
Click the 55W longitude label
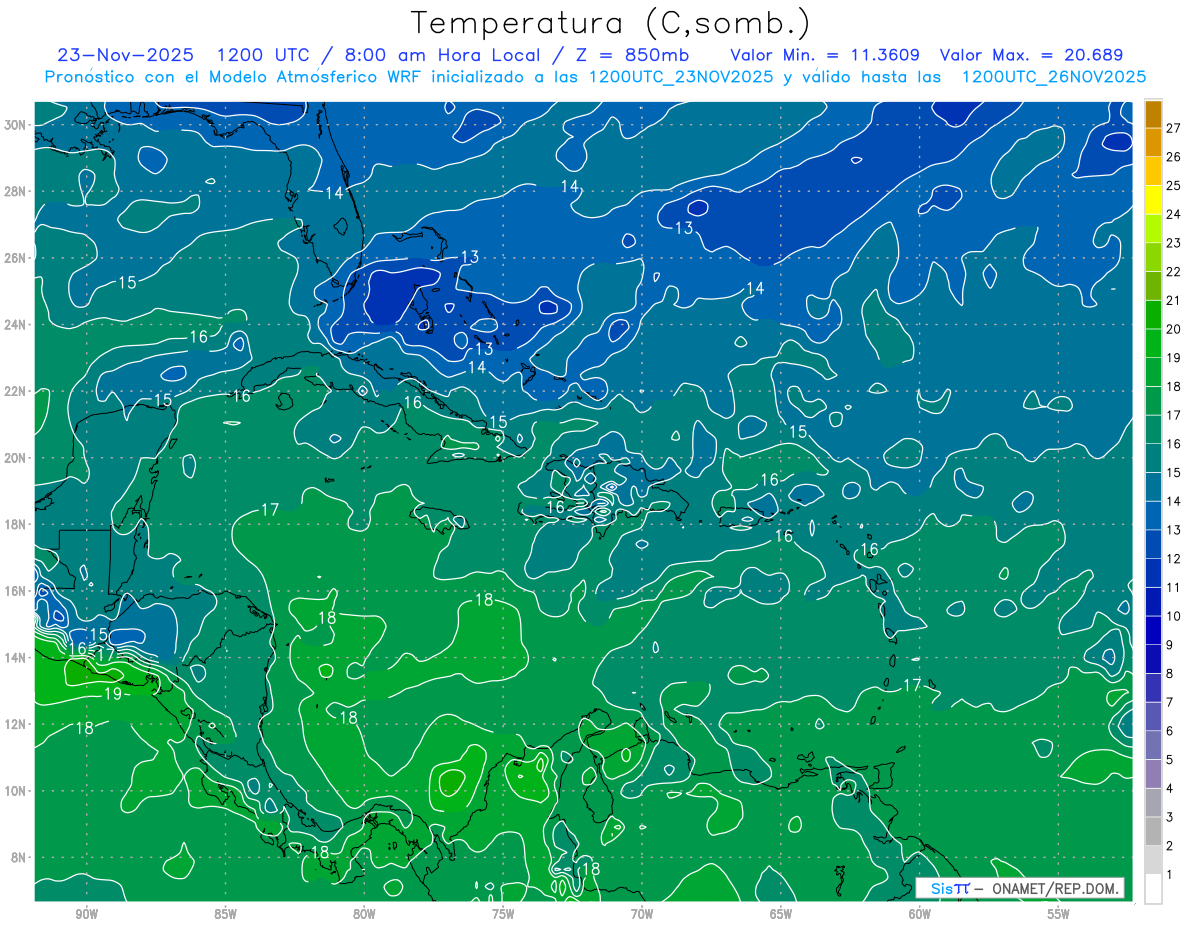(1058, 914)
